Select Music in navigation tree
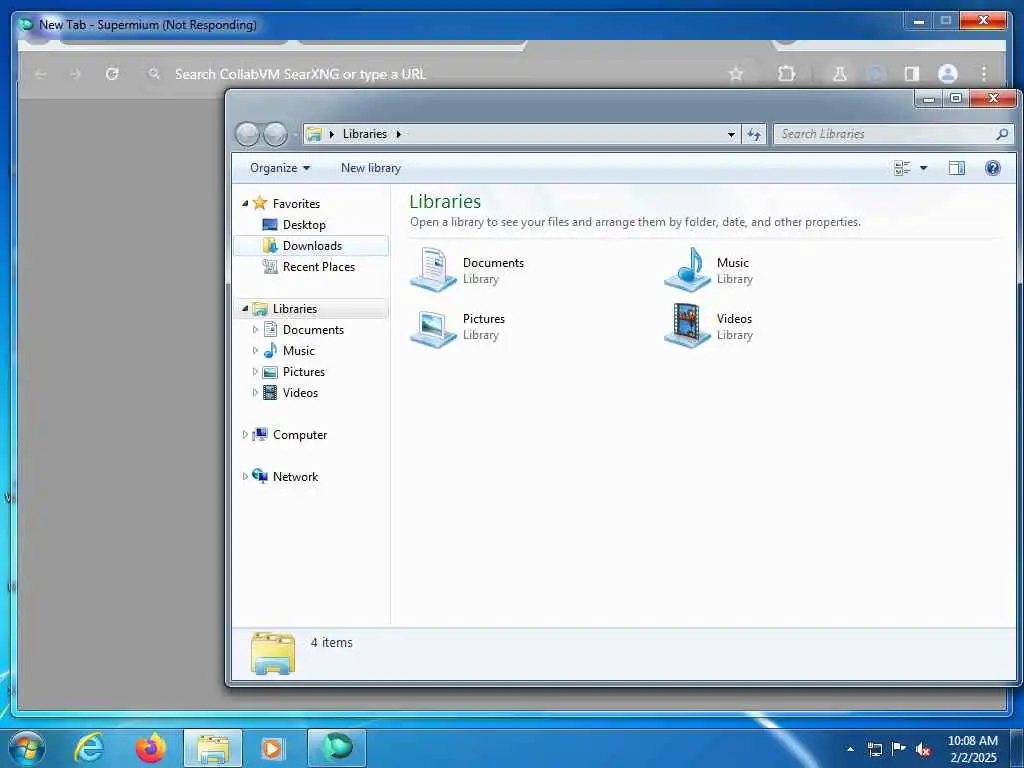 298,351
